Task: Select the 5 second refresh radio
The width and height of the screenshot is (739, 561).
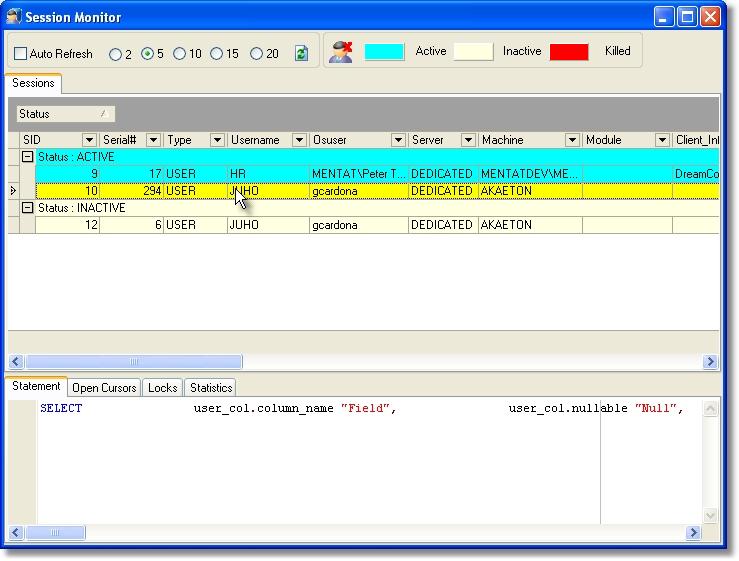Action: coord(148,54)
